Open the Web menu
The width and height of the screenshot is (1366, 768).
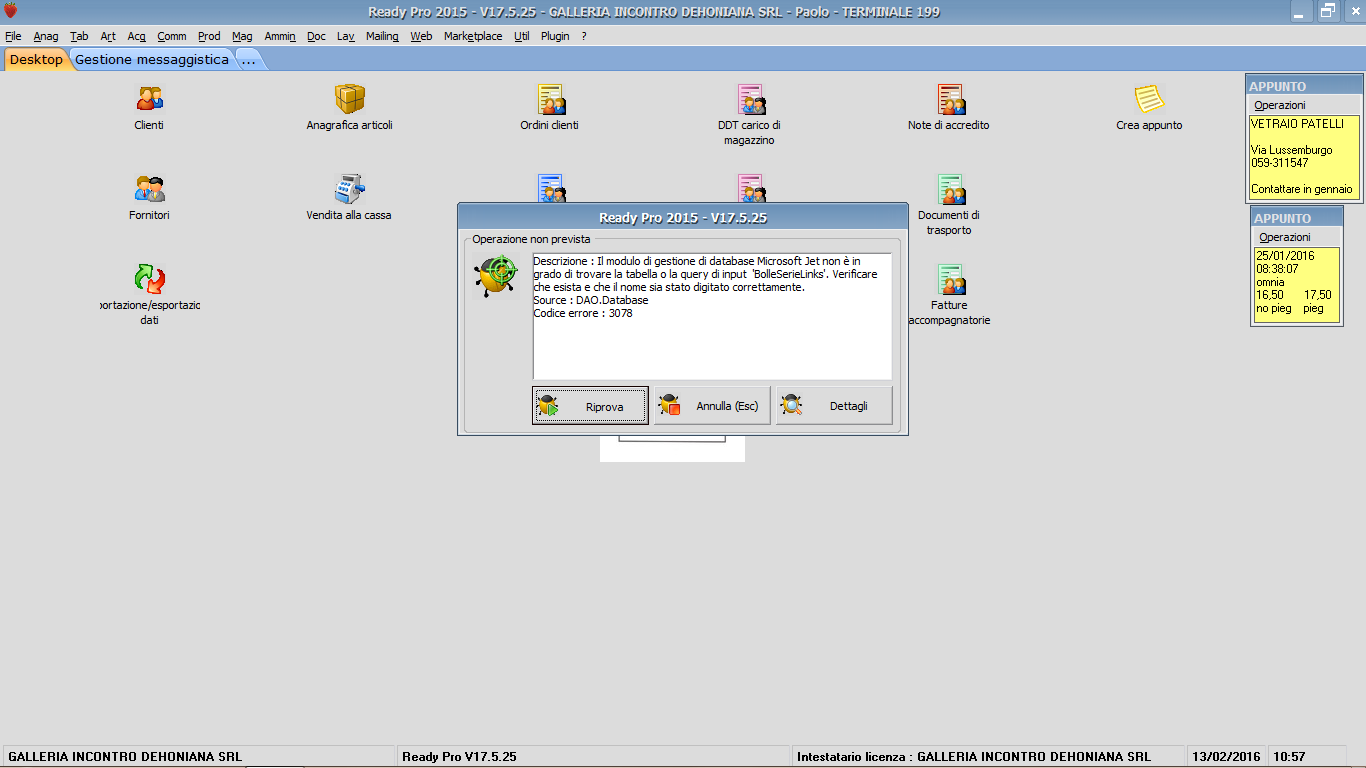421,36
